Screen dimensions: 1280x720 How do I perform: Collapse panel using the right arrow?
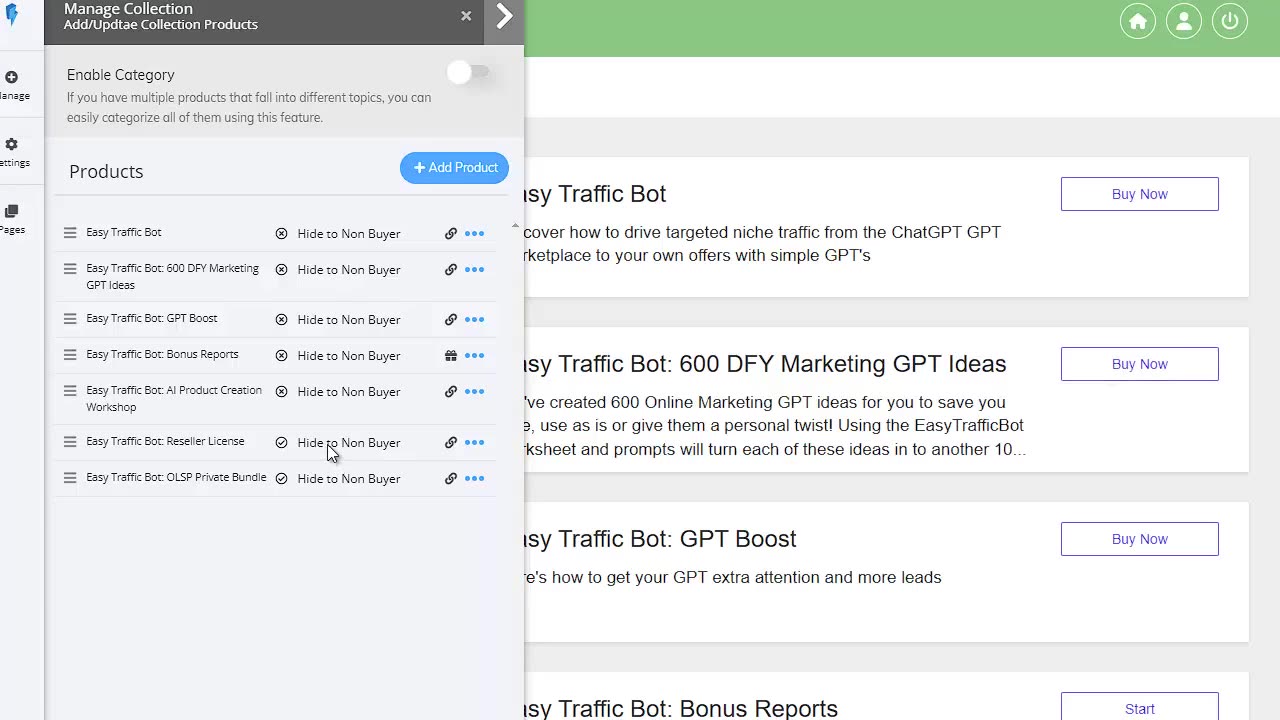(x=504, y=17)
